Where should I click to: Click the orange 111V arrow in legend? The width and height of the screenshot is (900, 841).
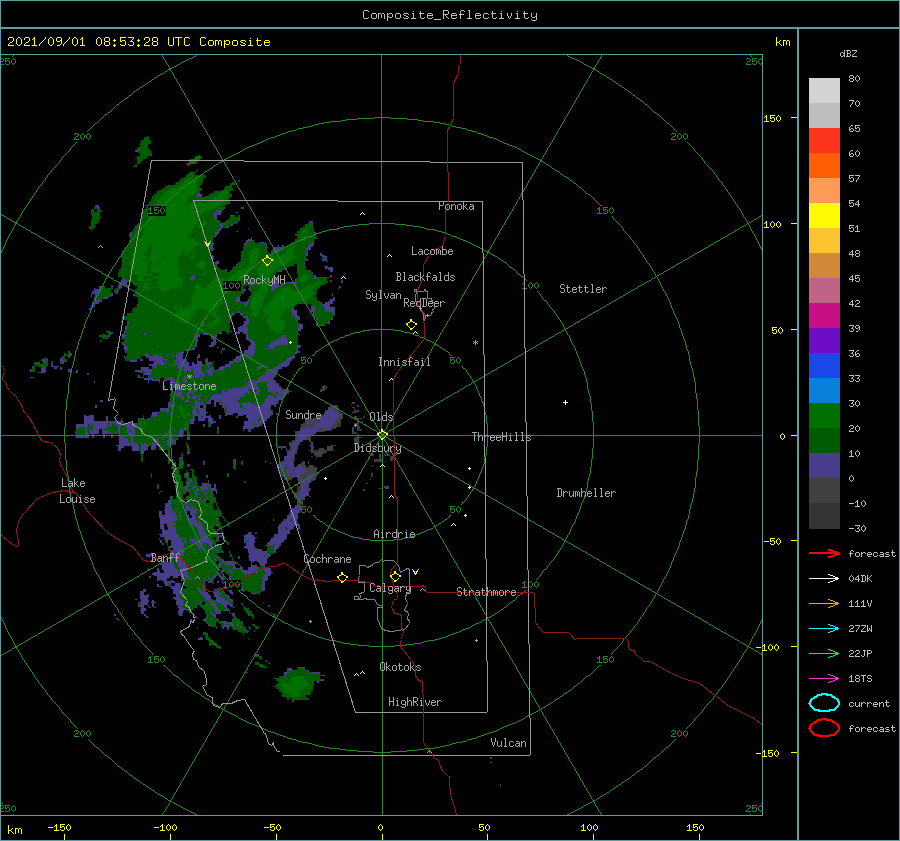pos(824,603)
